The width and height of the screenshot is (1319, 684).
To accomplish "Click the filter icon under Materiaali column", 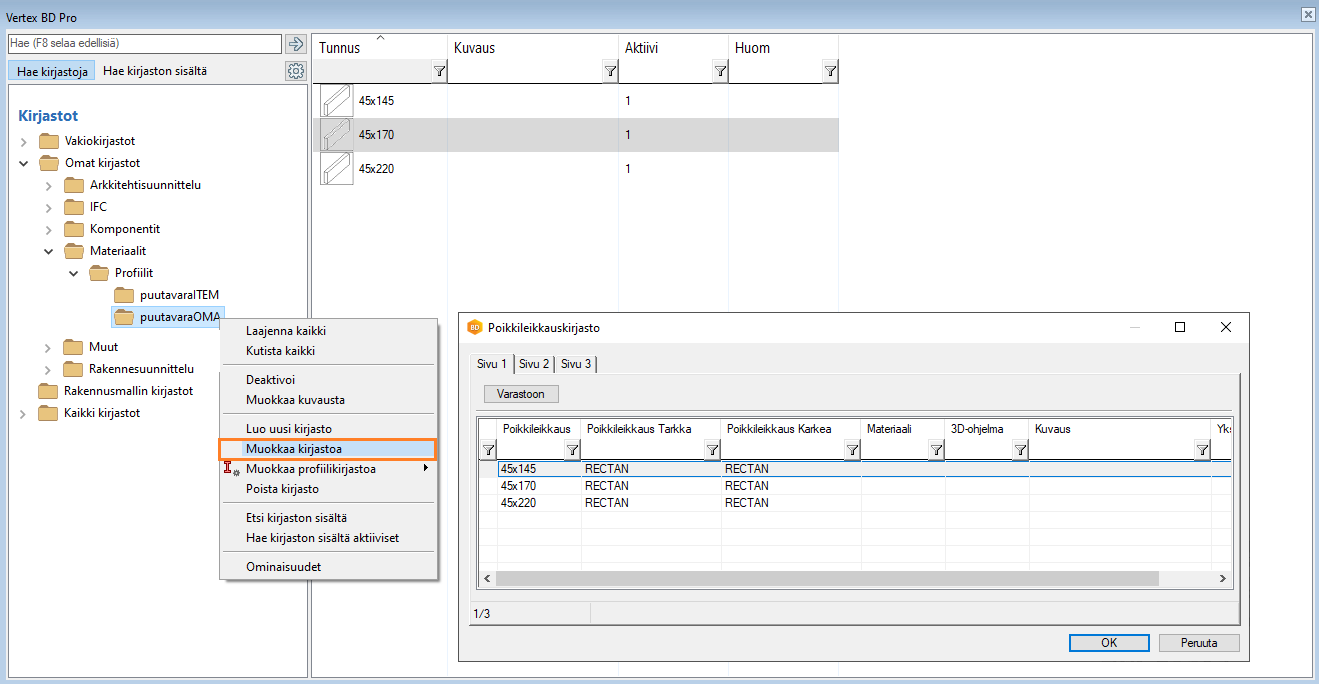I will [936, 451].
